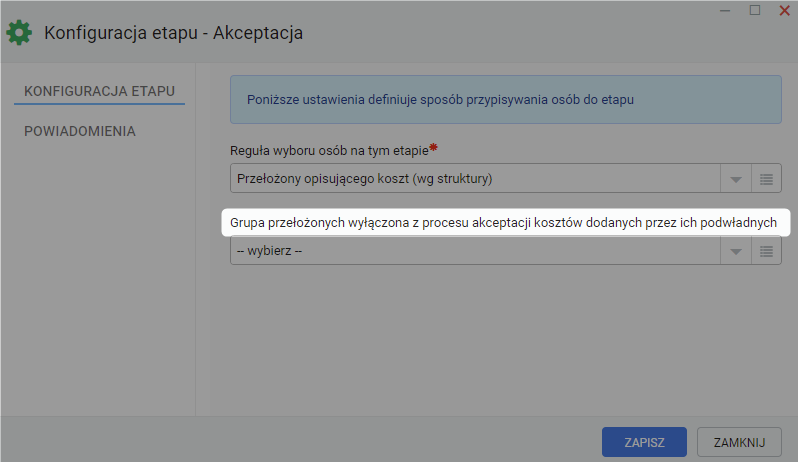The height and width of the screenshot is (462, 798).
Task: Maximize the configuration window
Action: pyautogui.click(x=755, y=10)
